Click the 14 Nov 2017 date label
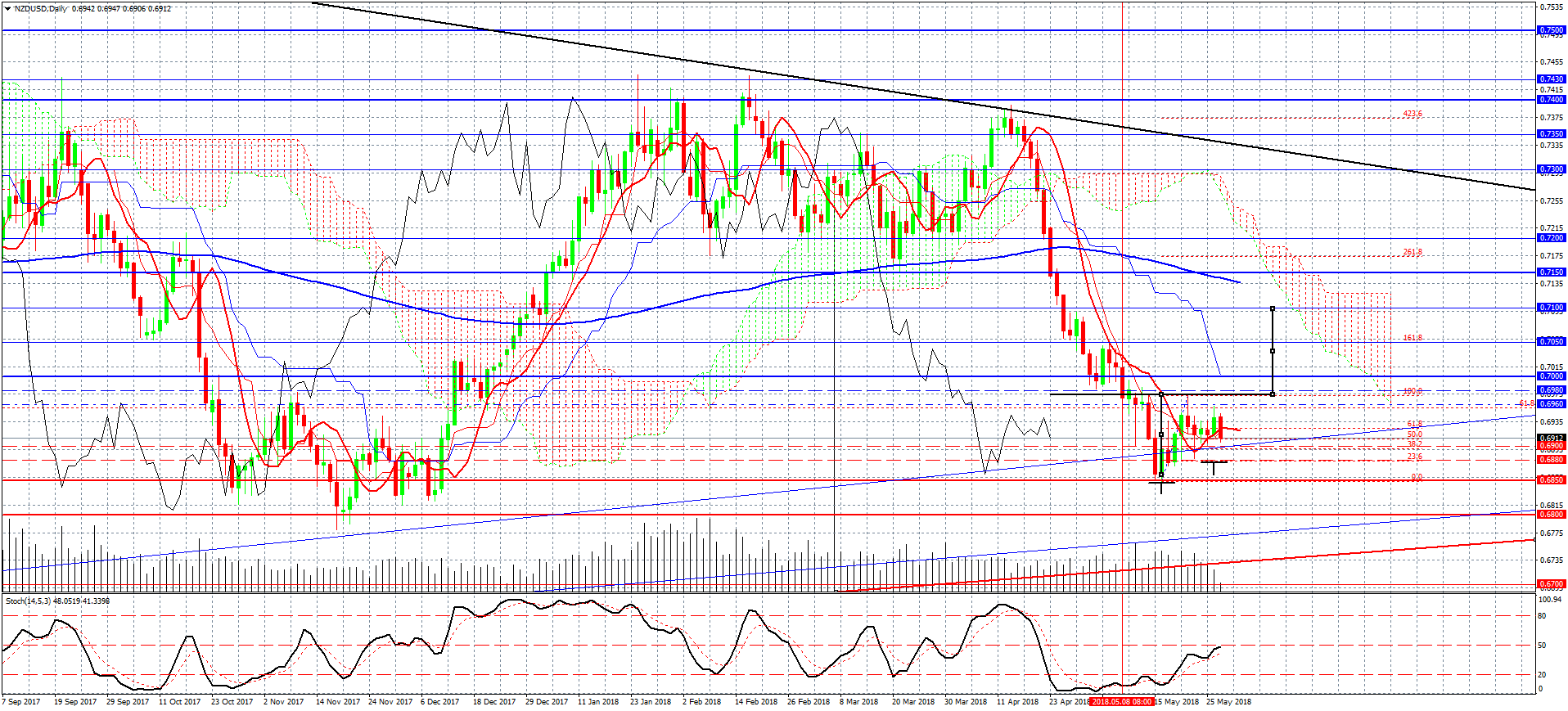Screen dimensions: 1568x711 click(x=338, y=701)
